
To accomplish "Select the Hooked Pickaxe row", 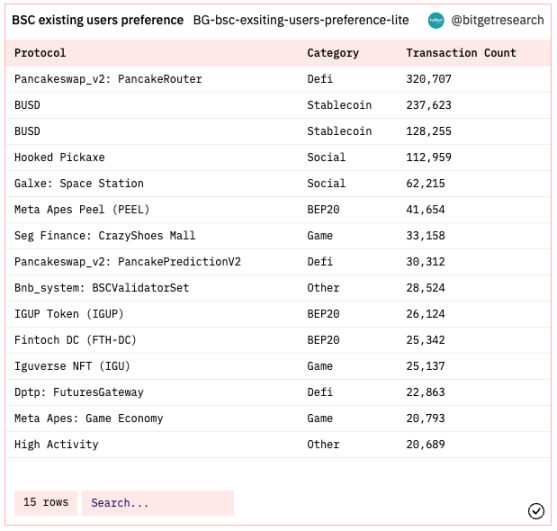I will pos(278,157).
